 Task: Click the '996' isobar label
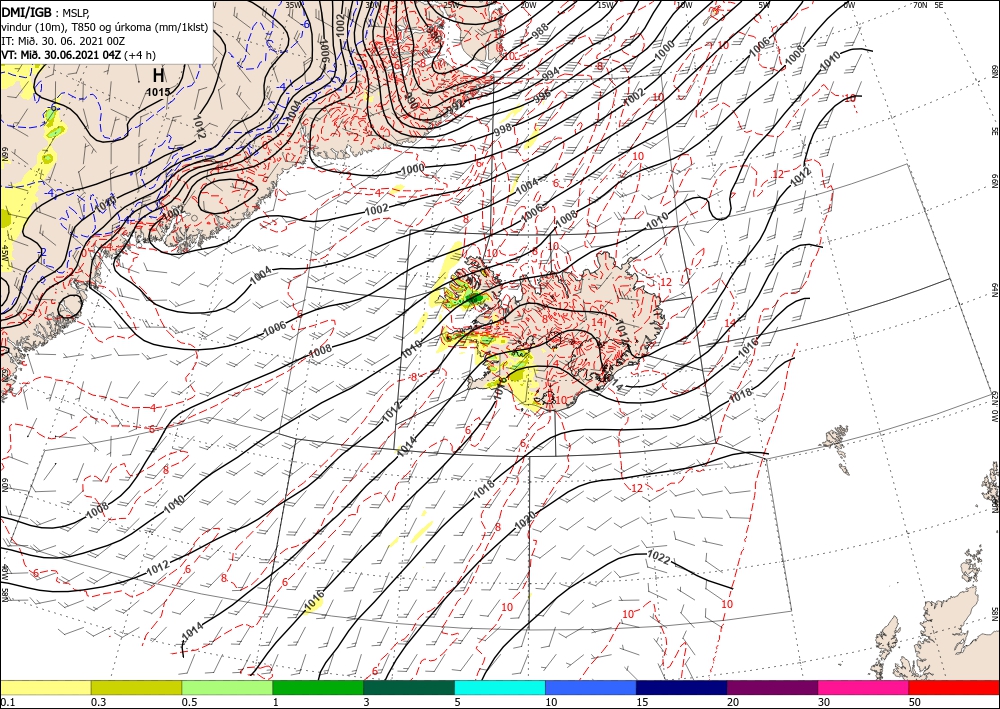(542, 96)
